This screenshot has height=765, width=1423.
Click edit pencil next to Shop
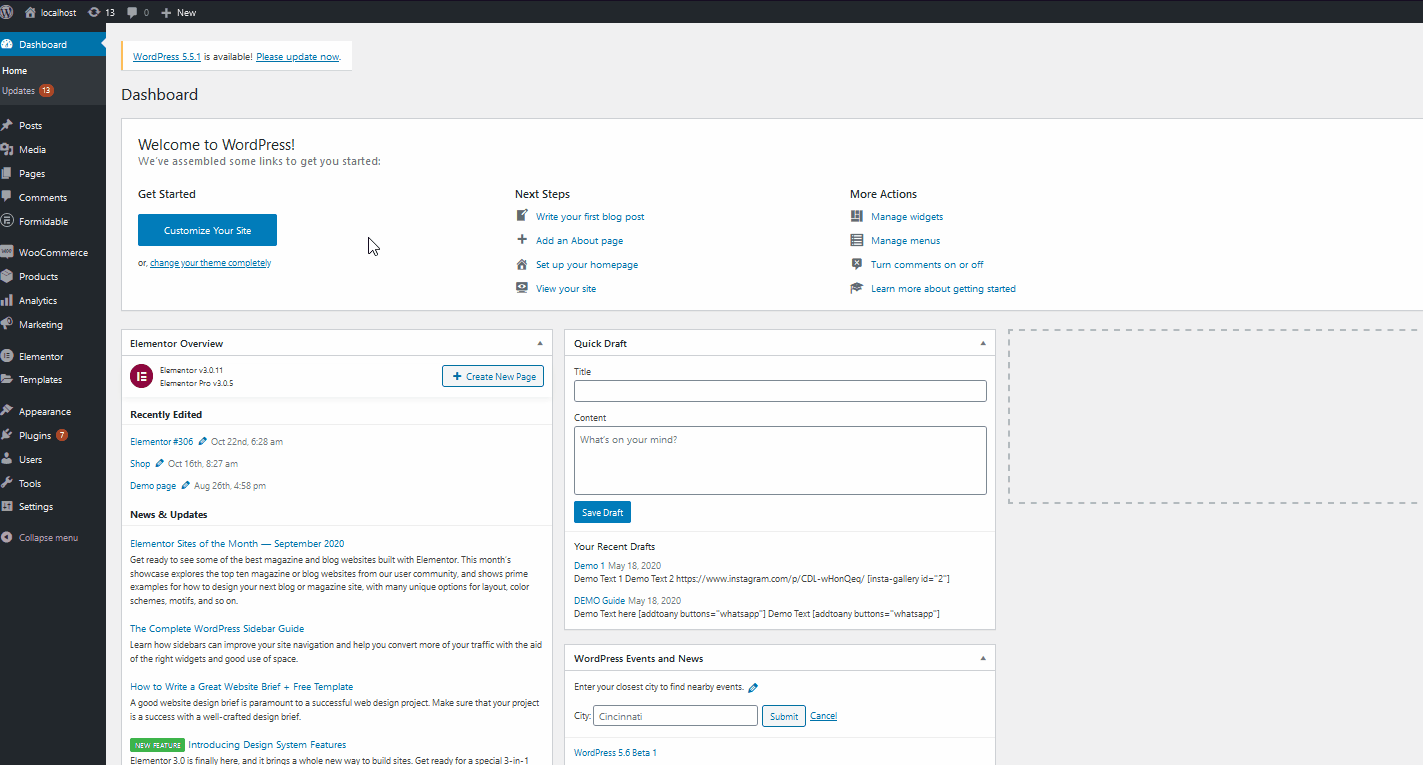tap(160, 463)
